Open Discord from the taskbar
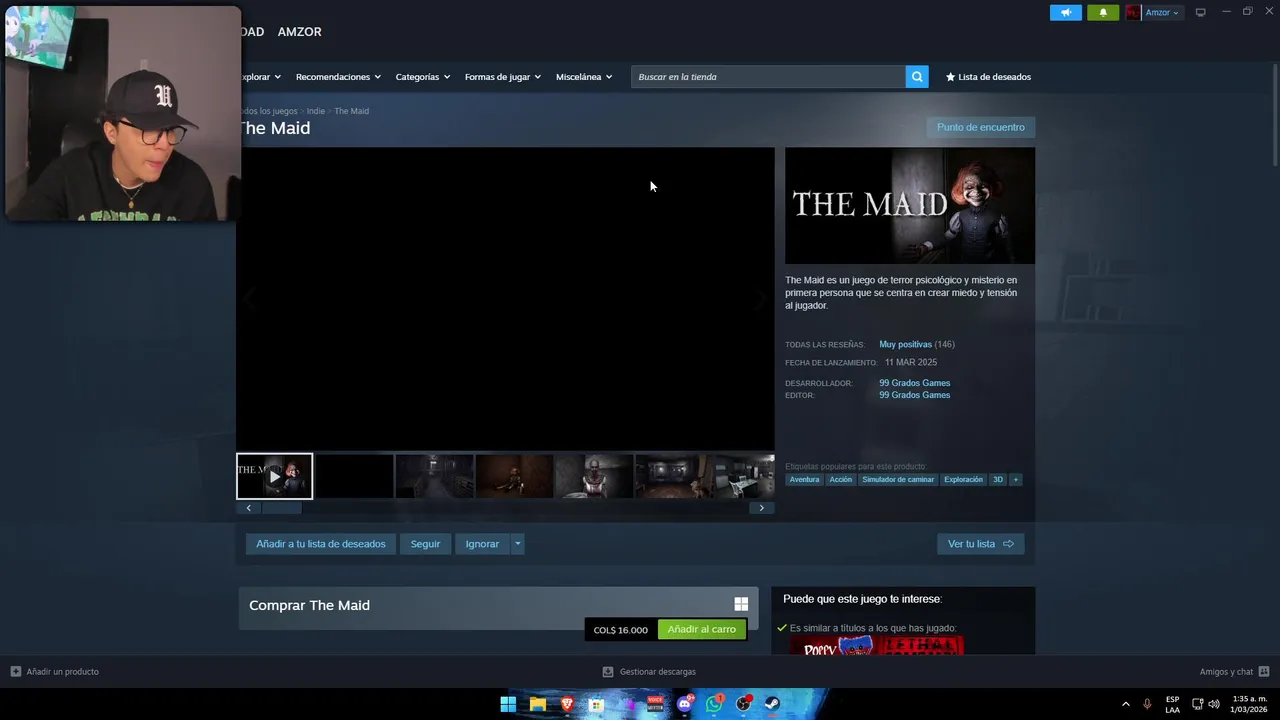The height and width of the screenshot is (720, 1280). click(x=685, y=704)
